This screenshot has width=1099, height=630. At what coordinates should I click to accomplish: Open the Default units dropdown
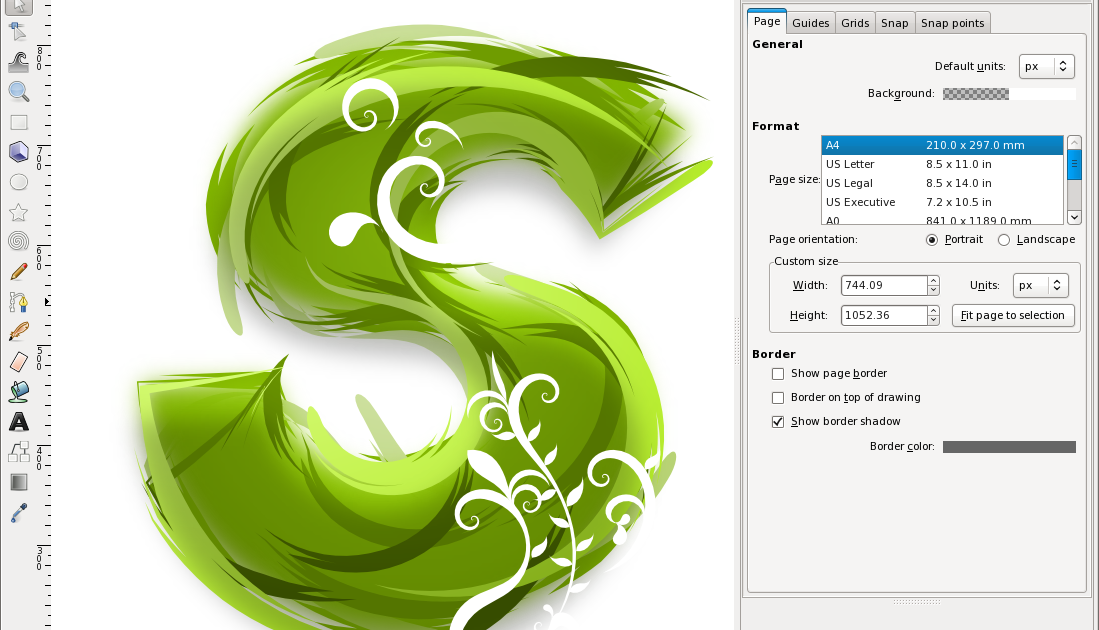click(x=1046, y=66)
